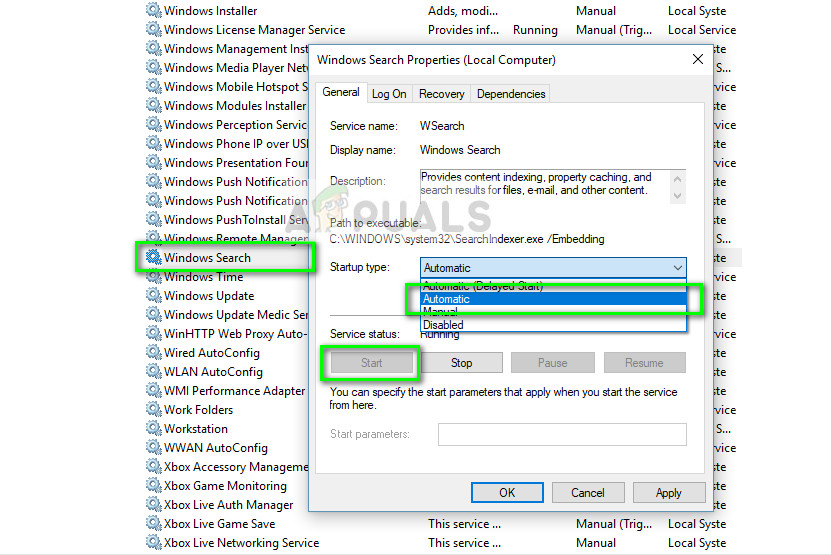This screenshot has height=555, width=831.
Task: Confirm the dialog with OK
Action: pos(507,492)
